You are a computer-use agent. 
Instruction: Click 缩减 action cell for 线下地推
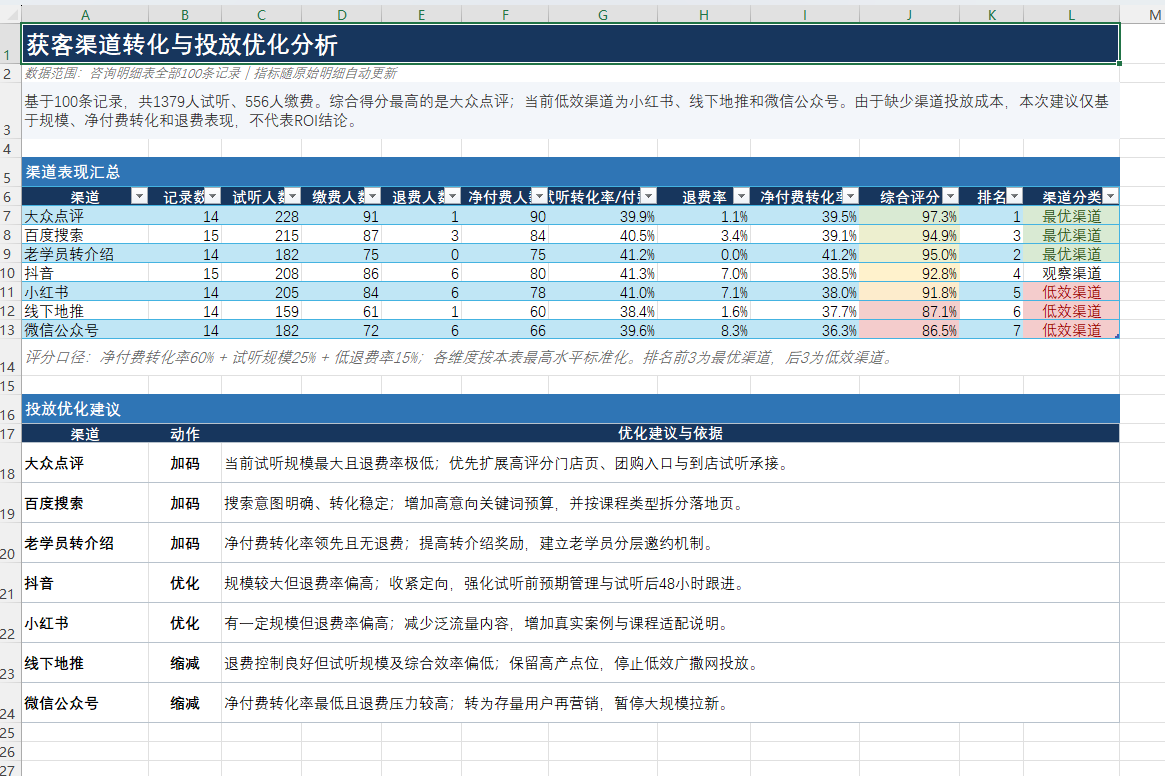tap(185, 664)
